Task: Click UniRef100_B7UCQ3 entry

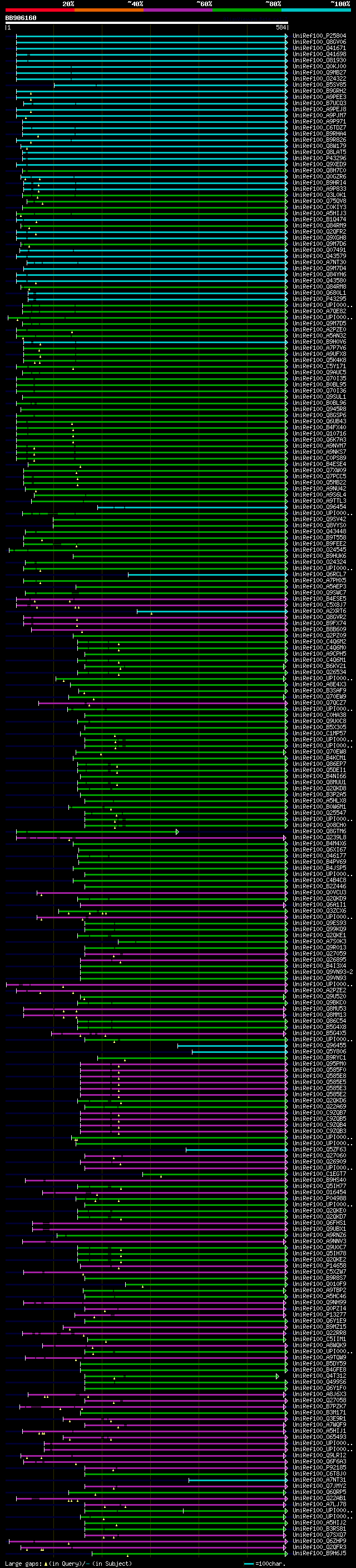Action: [319, 103]
